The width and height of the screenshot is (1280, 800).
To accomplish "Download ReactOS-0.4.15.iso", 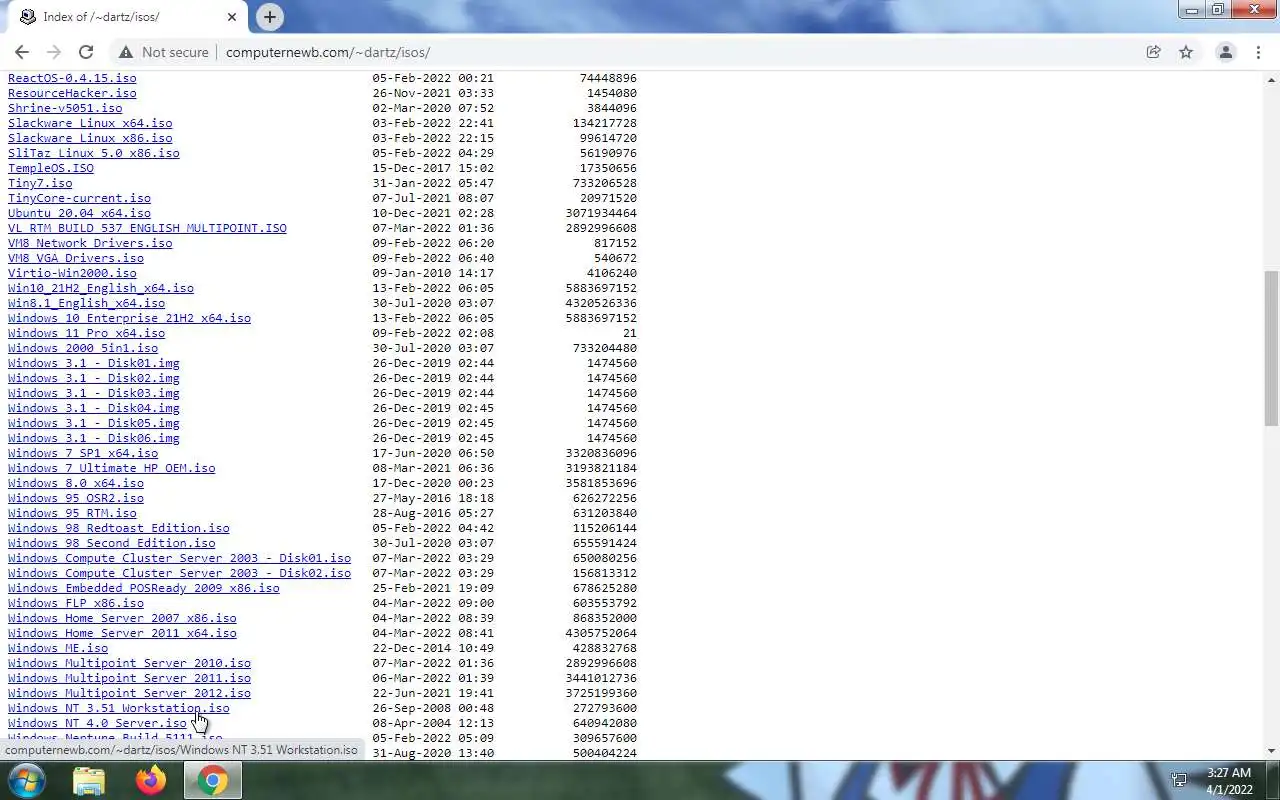I will pos(72,78).
